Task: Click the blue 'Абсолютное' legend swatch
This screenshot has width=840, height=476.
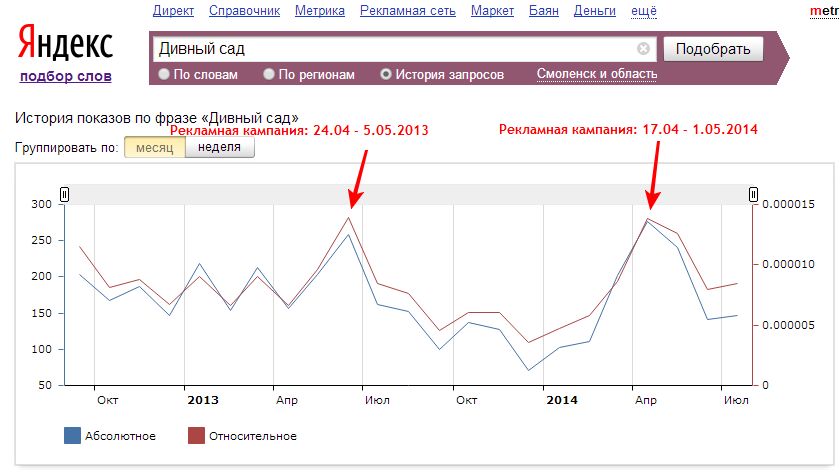Action: click(x=72, y=435)
